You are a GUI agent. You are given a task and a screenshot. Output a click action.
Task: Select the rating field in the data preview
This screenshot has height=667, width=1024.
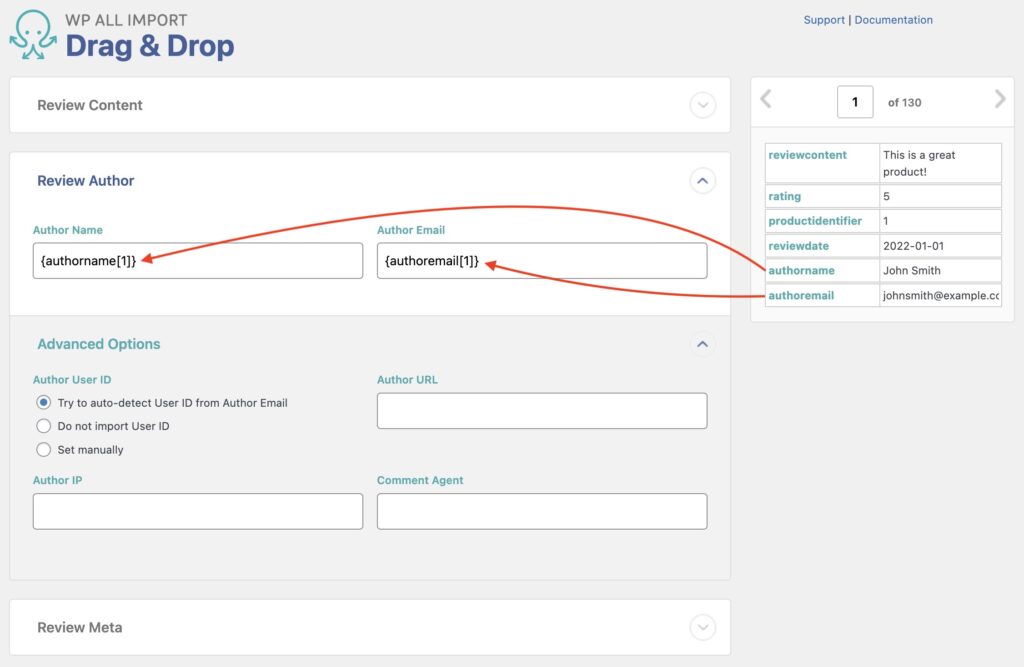(x=784, y=196)
